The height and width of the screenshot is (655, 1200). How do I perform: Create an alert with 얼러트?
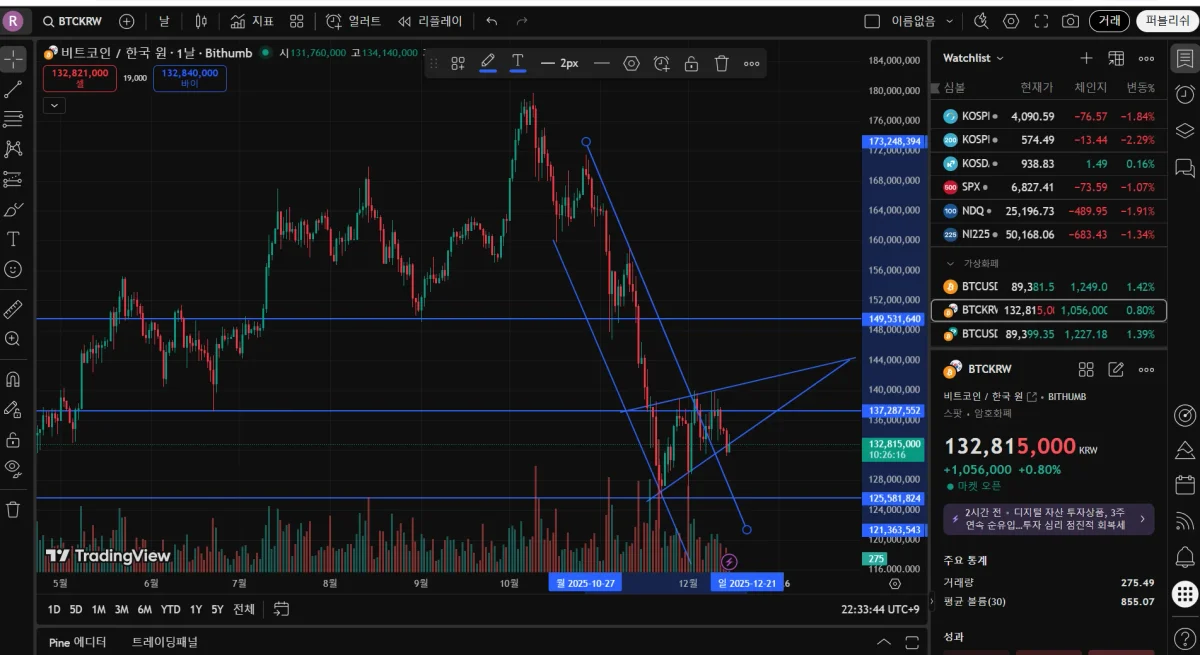(353, 21)
